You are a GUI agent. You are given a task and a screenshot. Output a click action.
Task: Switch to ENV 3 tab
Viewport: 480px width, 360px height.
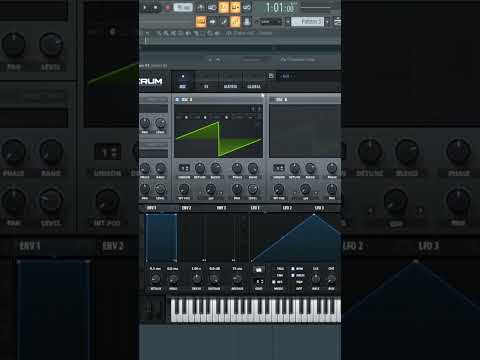221,208
